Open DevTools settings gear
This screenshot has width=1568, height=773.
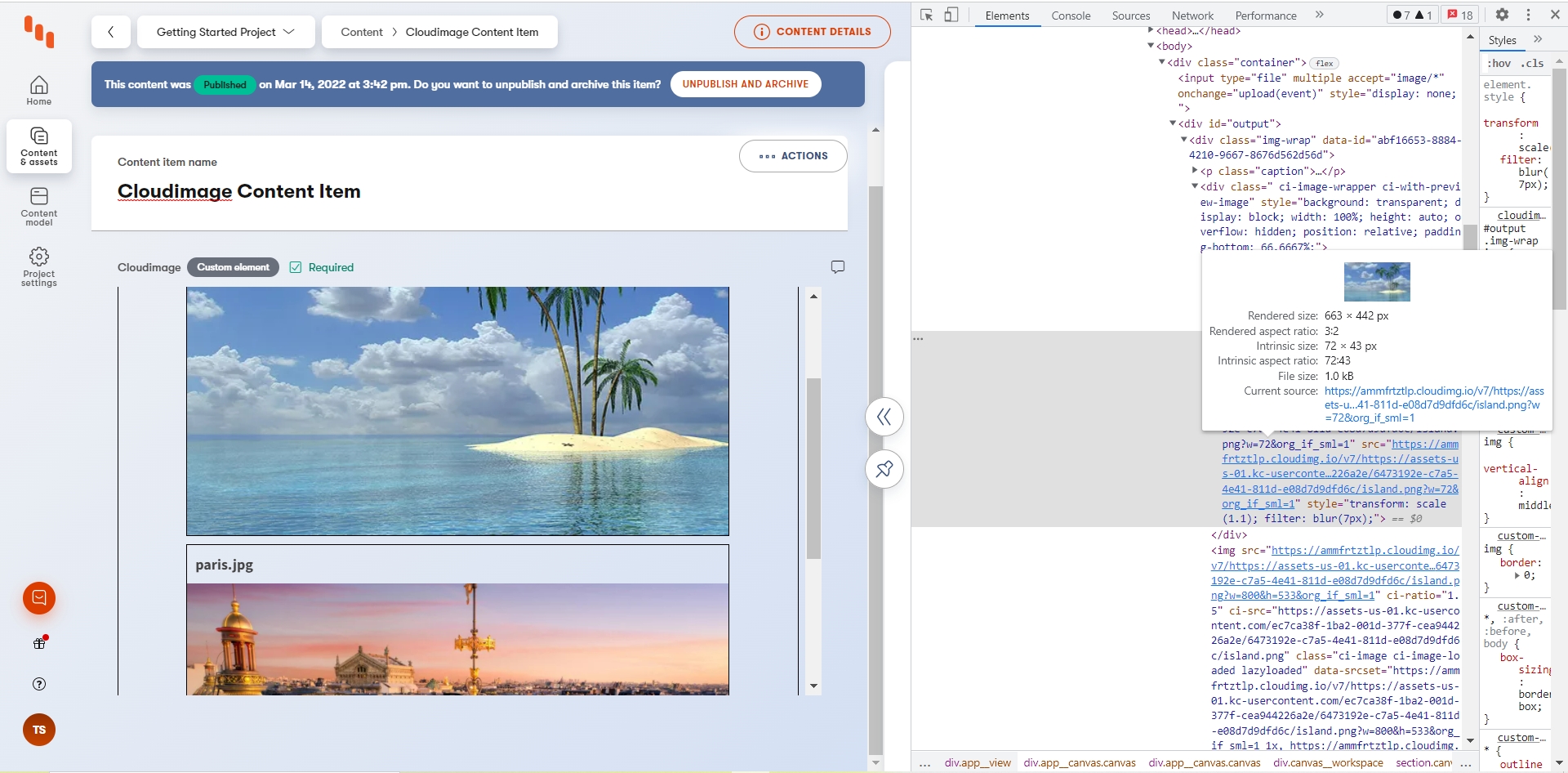[1502, 15]
